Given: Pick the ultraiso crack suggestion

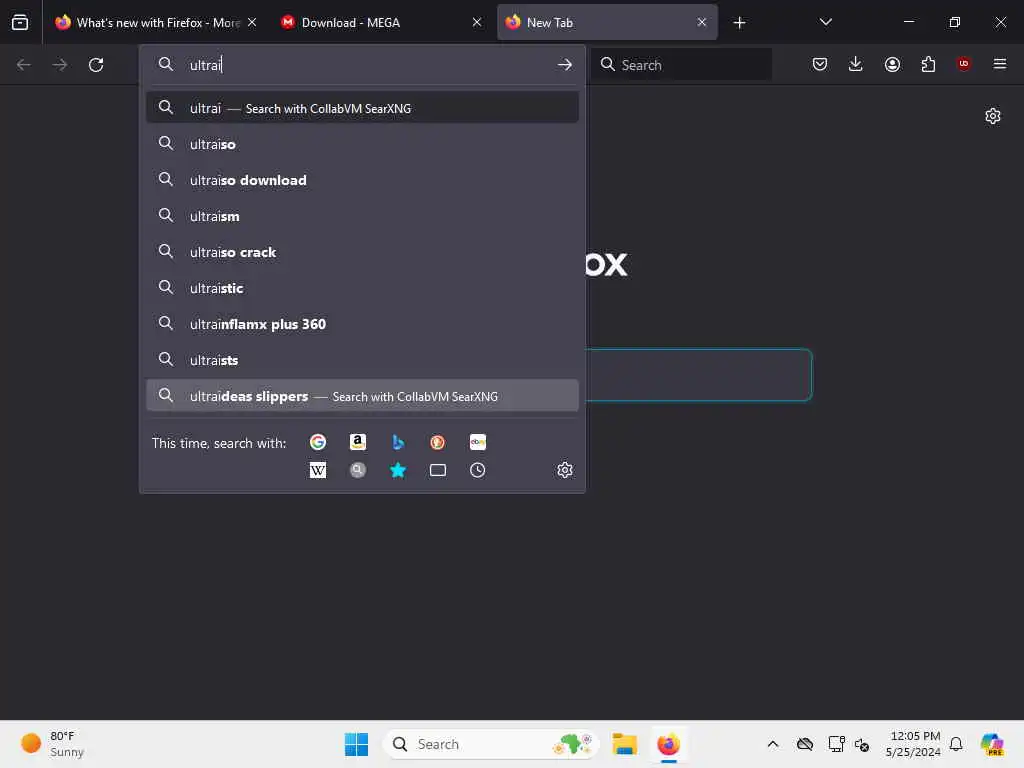Looking at the screenshot, I should pos(362,251).
